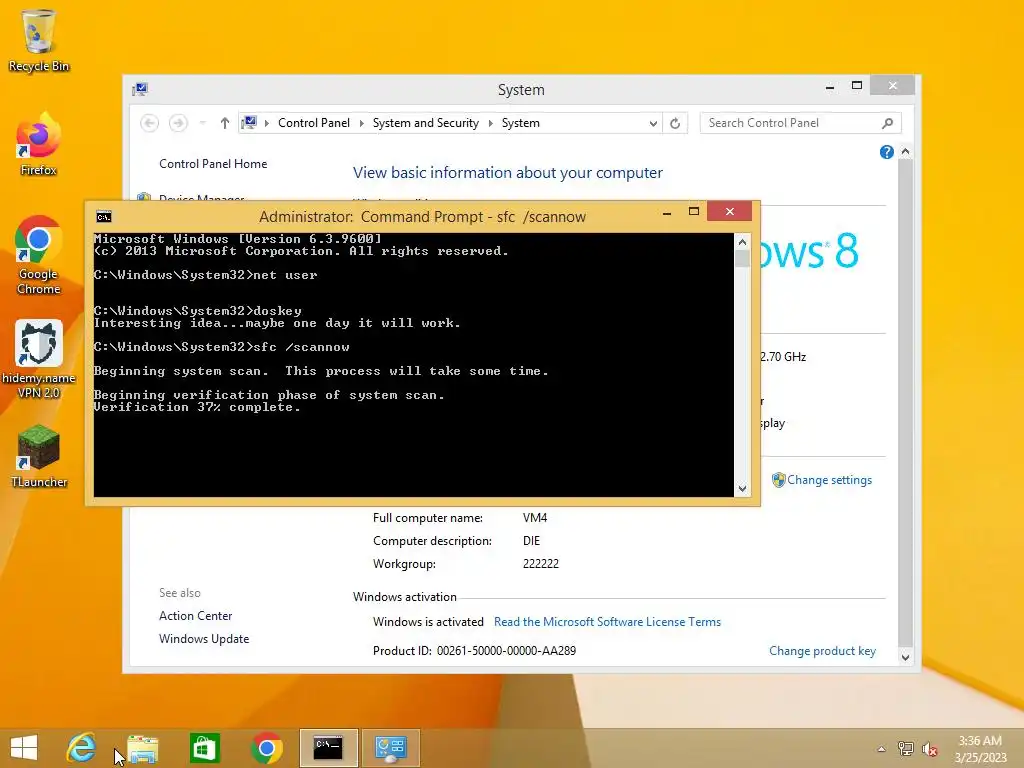The width and height of the screenshot is (1024, 768).
Task: Launch Firefox from the desktop shortcut
Action: pos(39,144)
